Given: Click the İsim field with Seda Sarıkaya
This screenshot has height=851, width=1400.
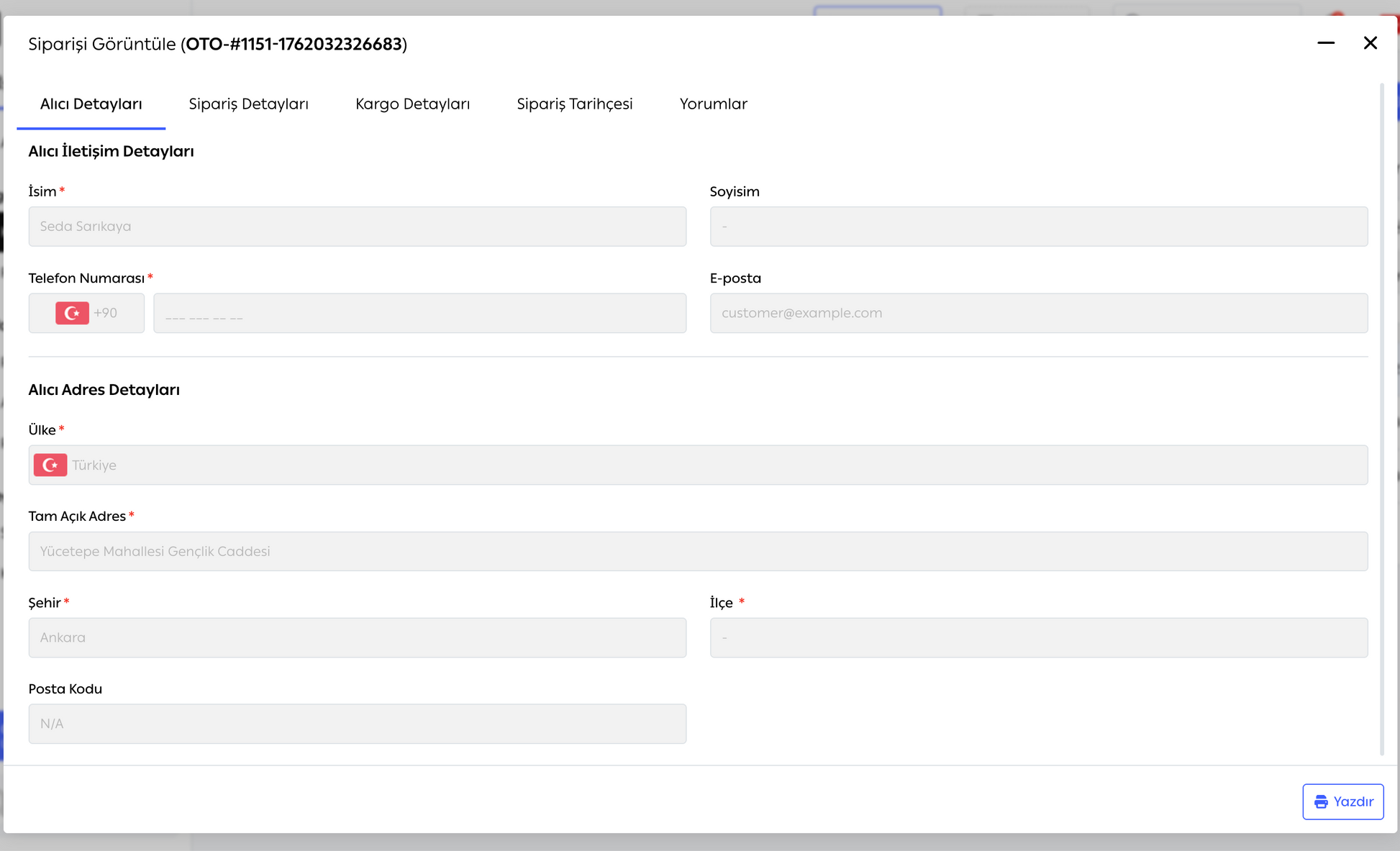Looking at the screenshot, I should (357, 227).
